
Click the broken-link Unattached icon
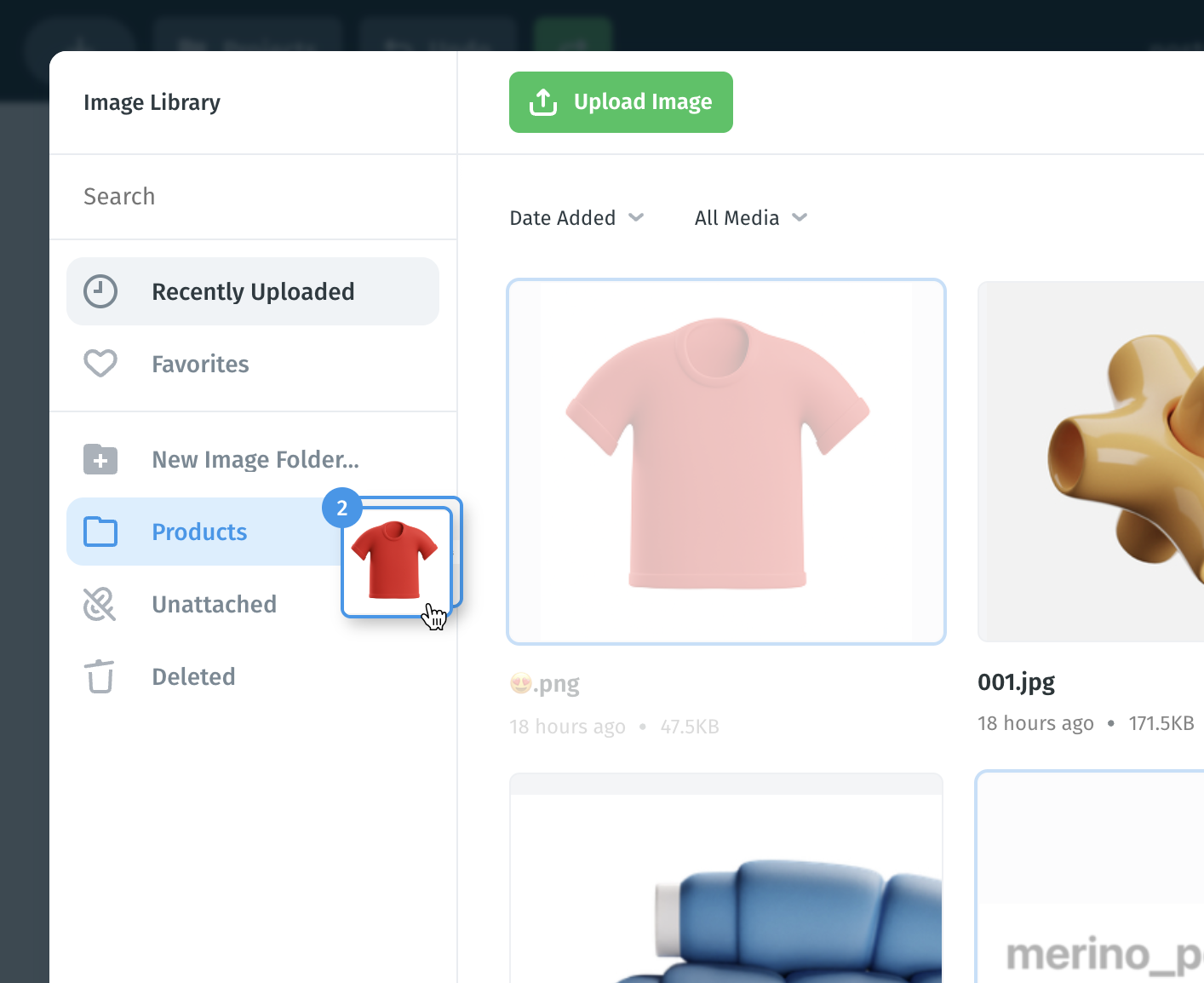pyautogui.click(x=100, y=604)
